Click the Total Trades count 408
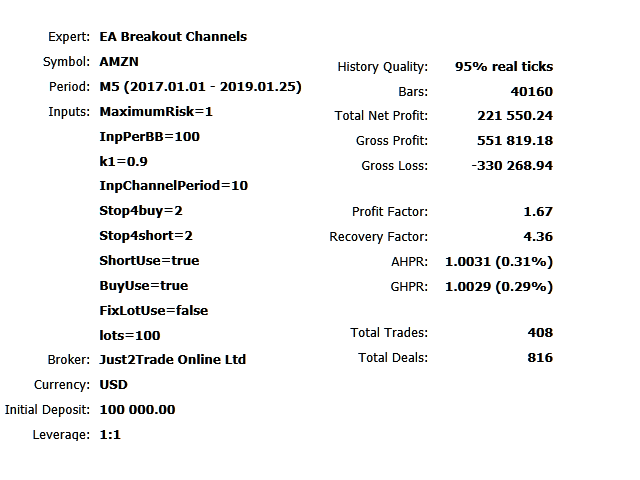The height and width of the screenshot is (480, 640). tap(540, 333)
